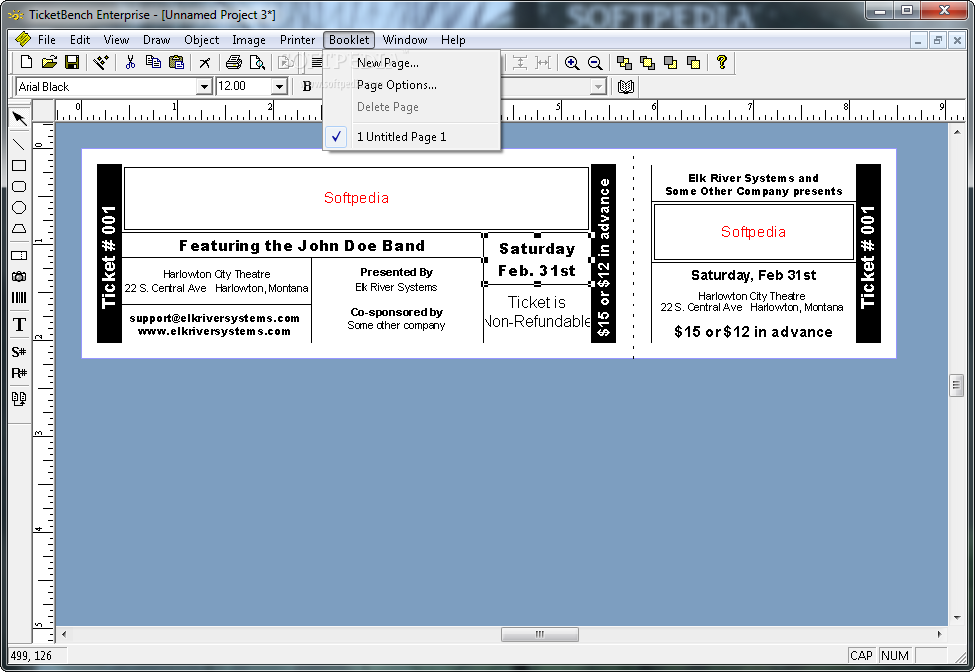
Task: Select the arrow pointer tool
Action: (x=19, y=118)
